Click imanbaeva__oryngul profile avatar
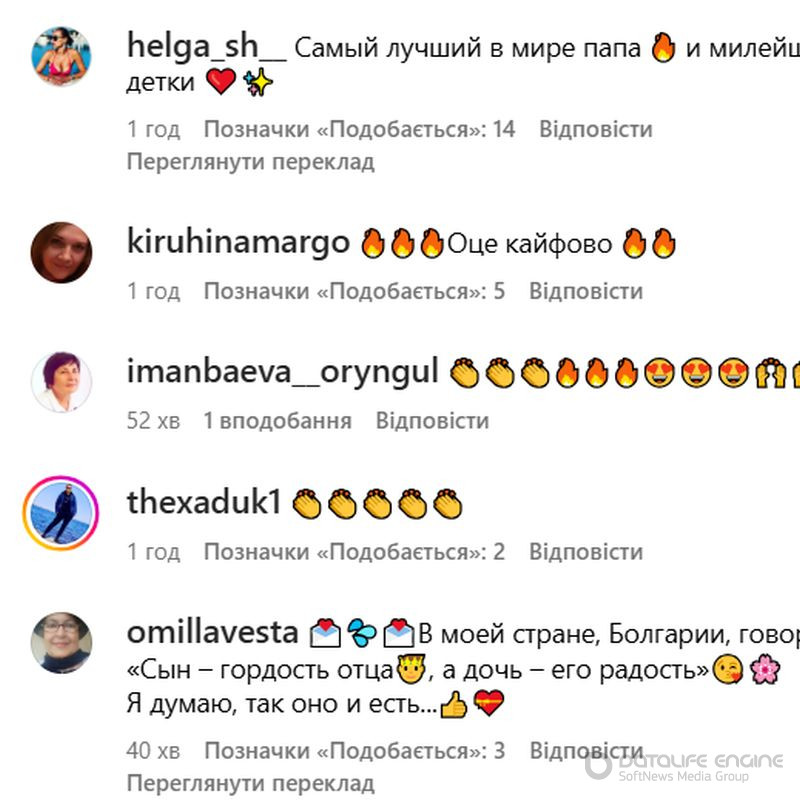Screen dimensions: 800x800 [x=61, y=382]
